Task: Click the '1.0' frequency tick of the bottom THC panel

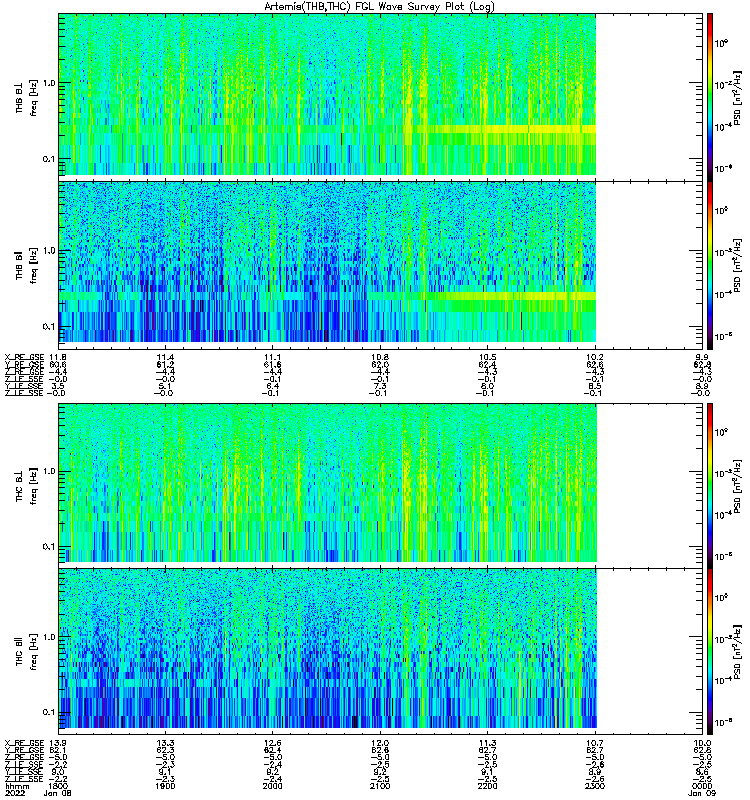Action: tap(49, 637)
